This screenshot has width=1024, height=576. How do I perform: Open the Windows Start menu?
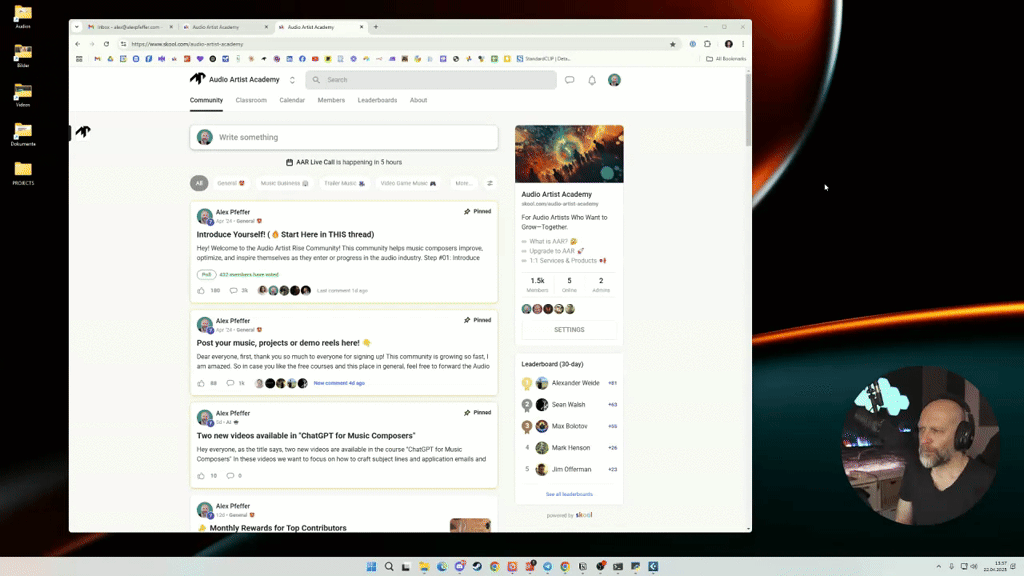pyautogui.click(x=371, y=566)
